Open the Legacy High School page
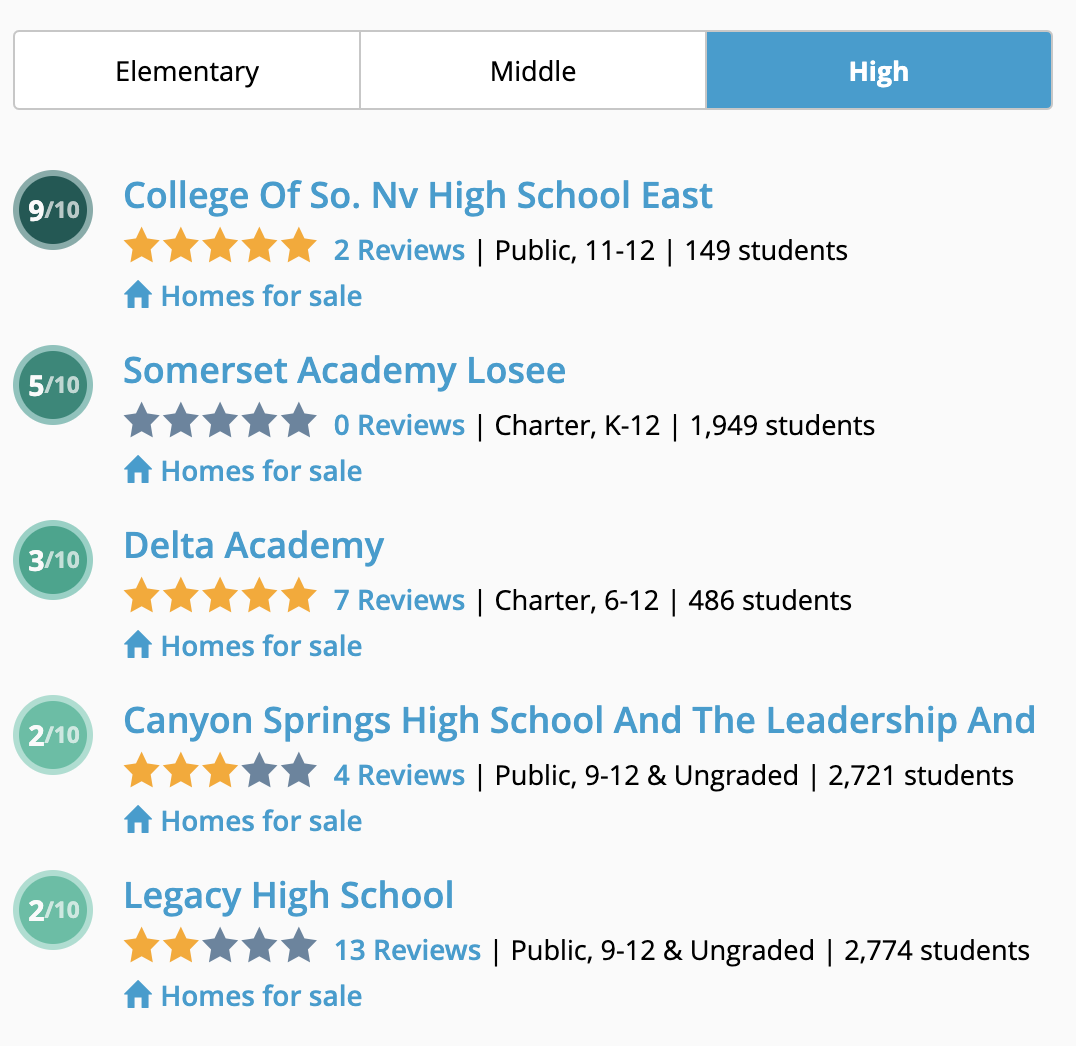1076x1046 pixels. [288, 896]
